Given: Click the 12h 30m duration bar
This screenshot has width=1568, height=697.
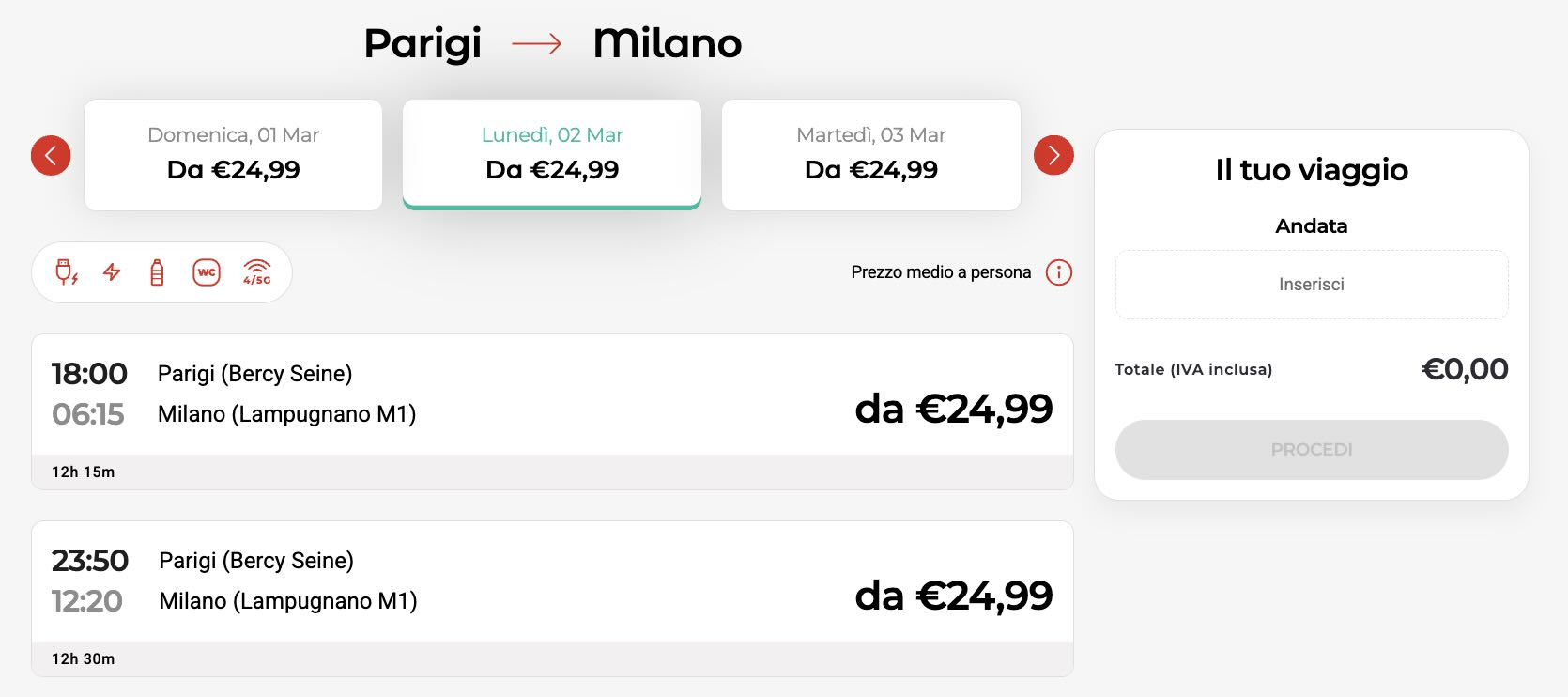Looking at the screenshot, I should pos(552,659).
